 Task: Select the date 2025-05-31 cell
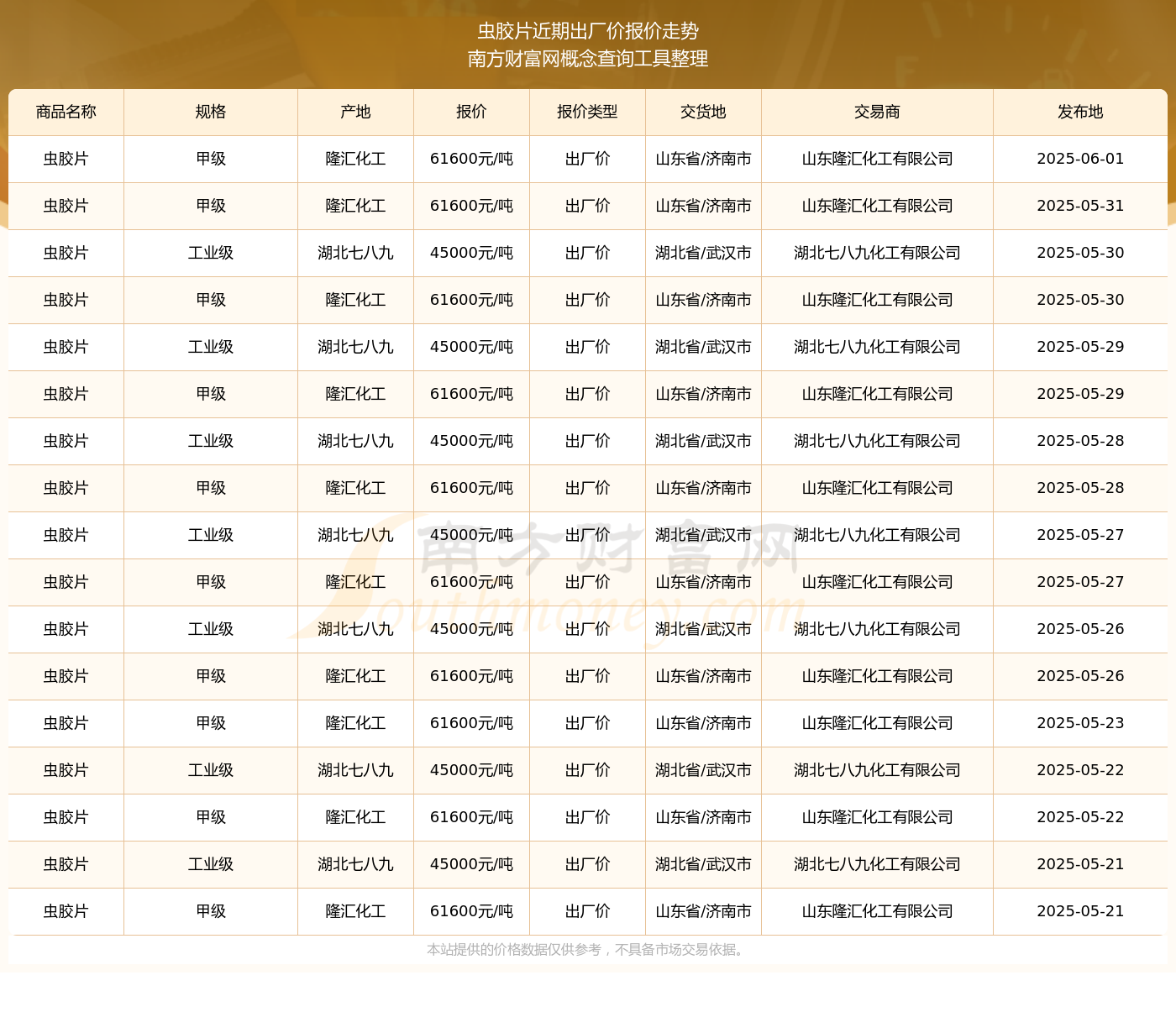pos(1080,206)
